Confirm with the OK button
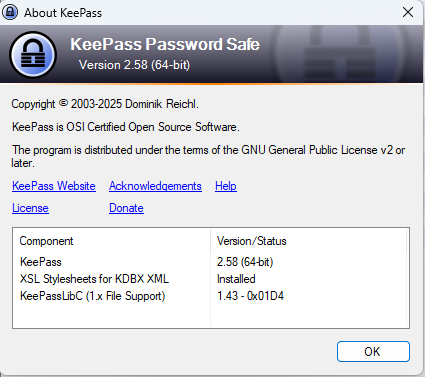Screen dimensions: 425x377 pos(373,351)
